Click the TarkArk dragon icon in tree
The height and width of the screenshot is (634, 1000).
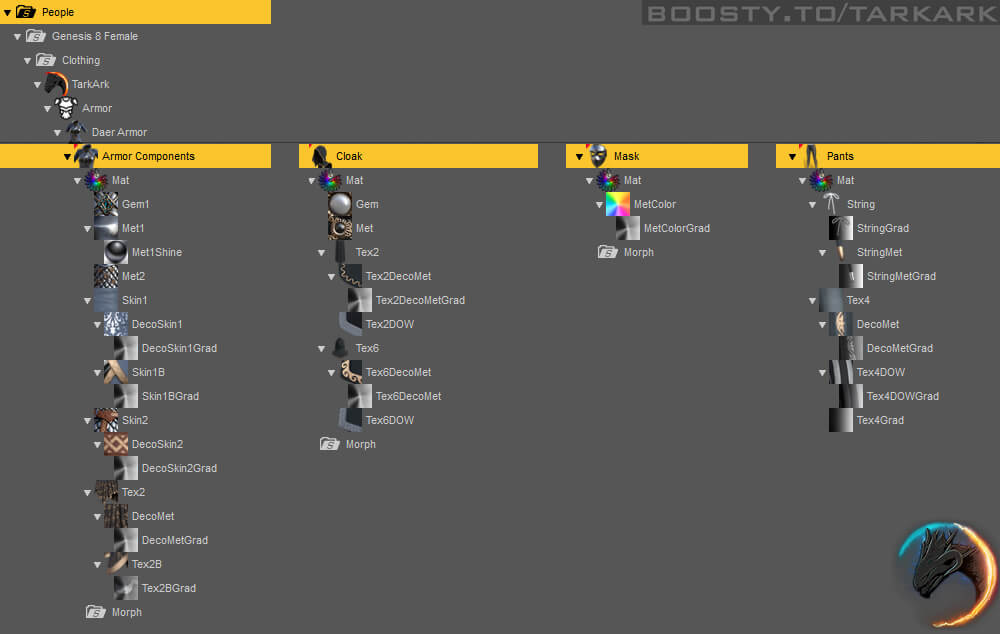(x=56, y=84)
